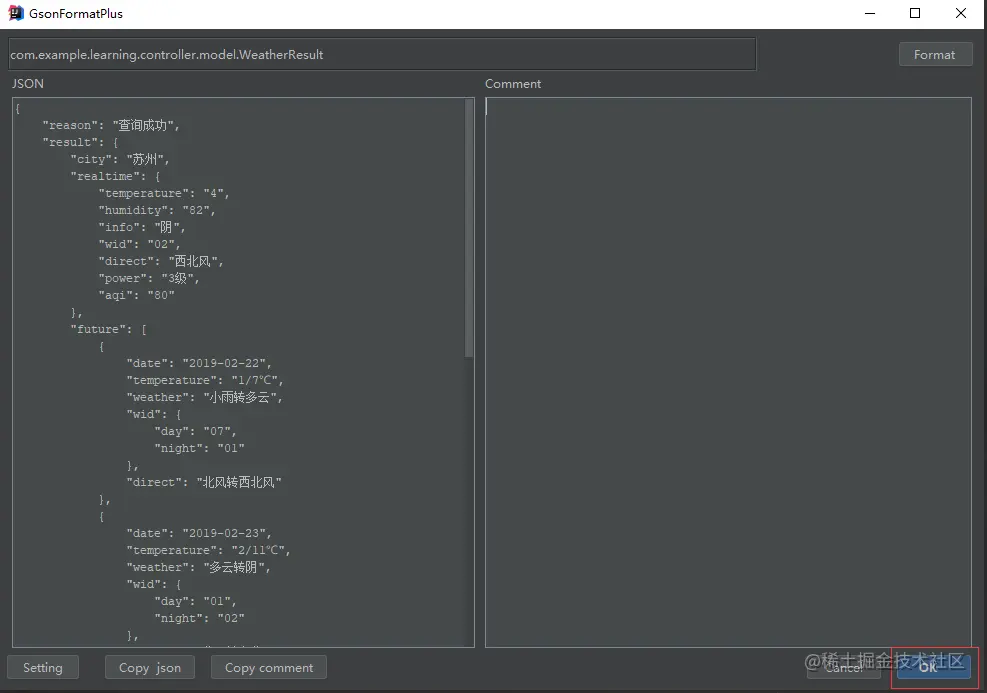
Task: Click the "temperature": "1/7℃" line
Action: point(205,380)
